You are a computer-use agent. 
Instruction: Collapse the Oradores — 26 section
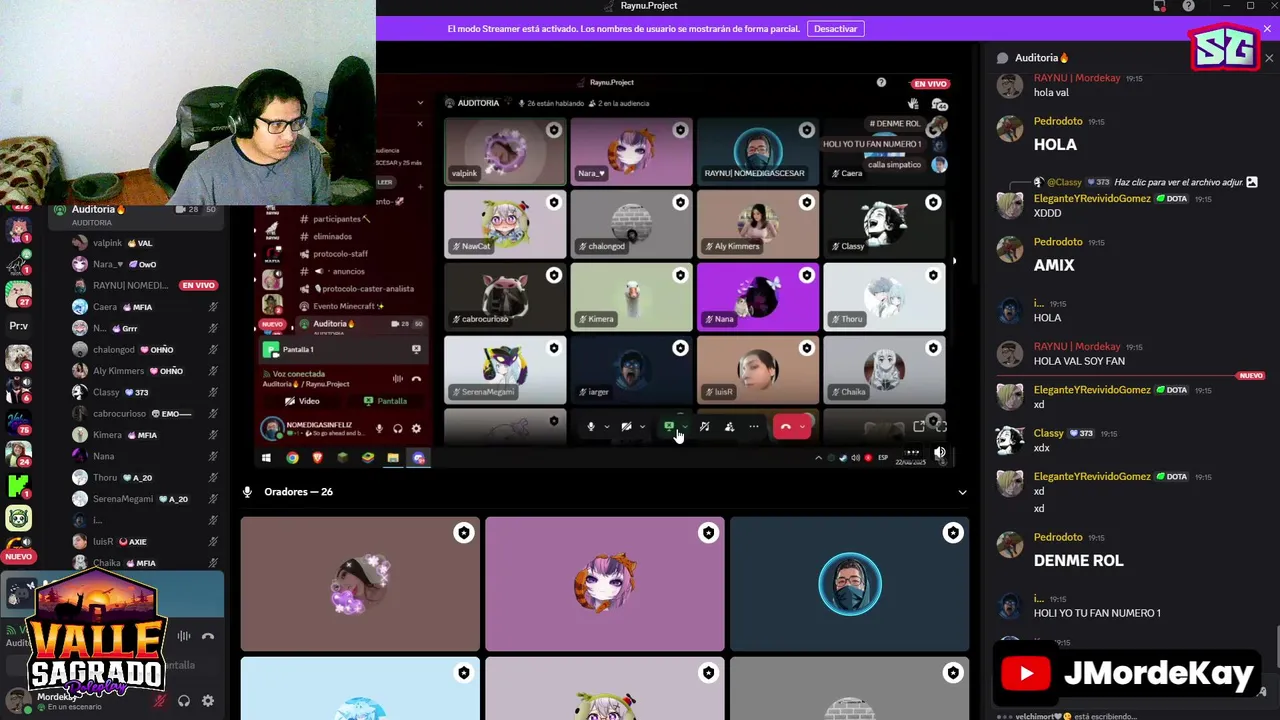(962, 492)
